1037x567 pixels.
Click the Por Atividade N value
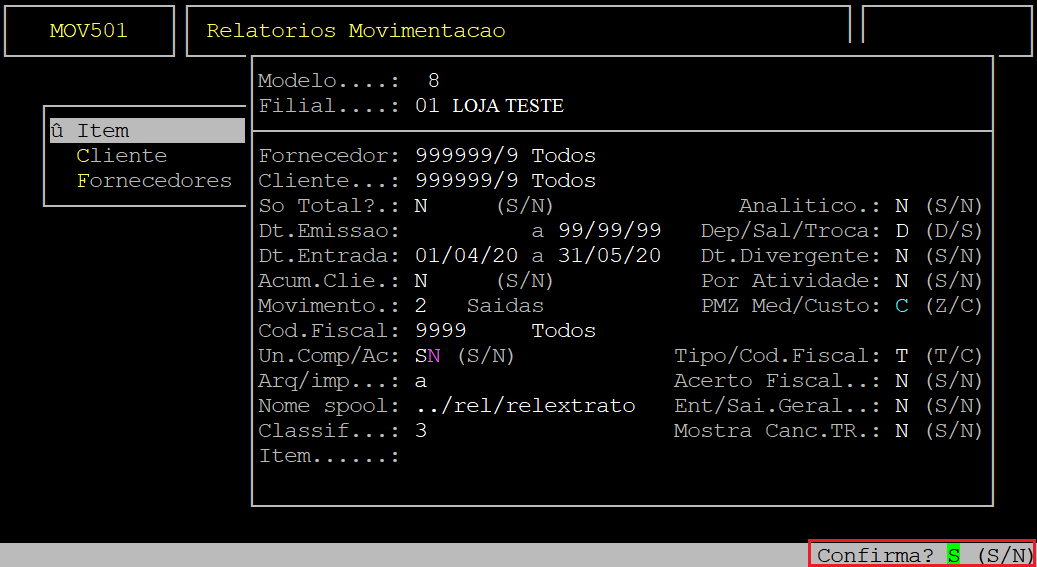[x=901, y=281]
